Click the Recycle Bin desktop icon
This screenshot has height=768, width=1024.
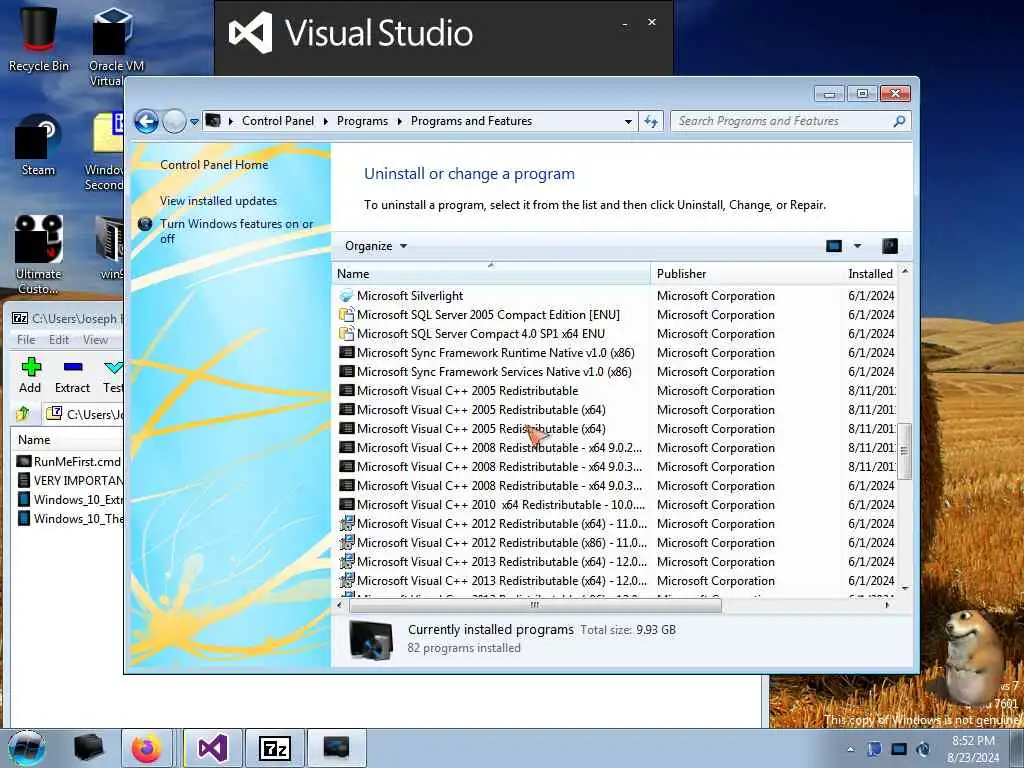coord(39,39)
